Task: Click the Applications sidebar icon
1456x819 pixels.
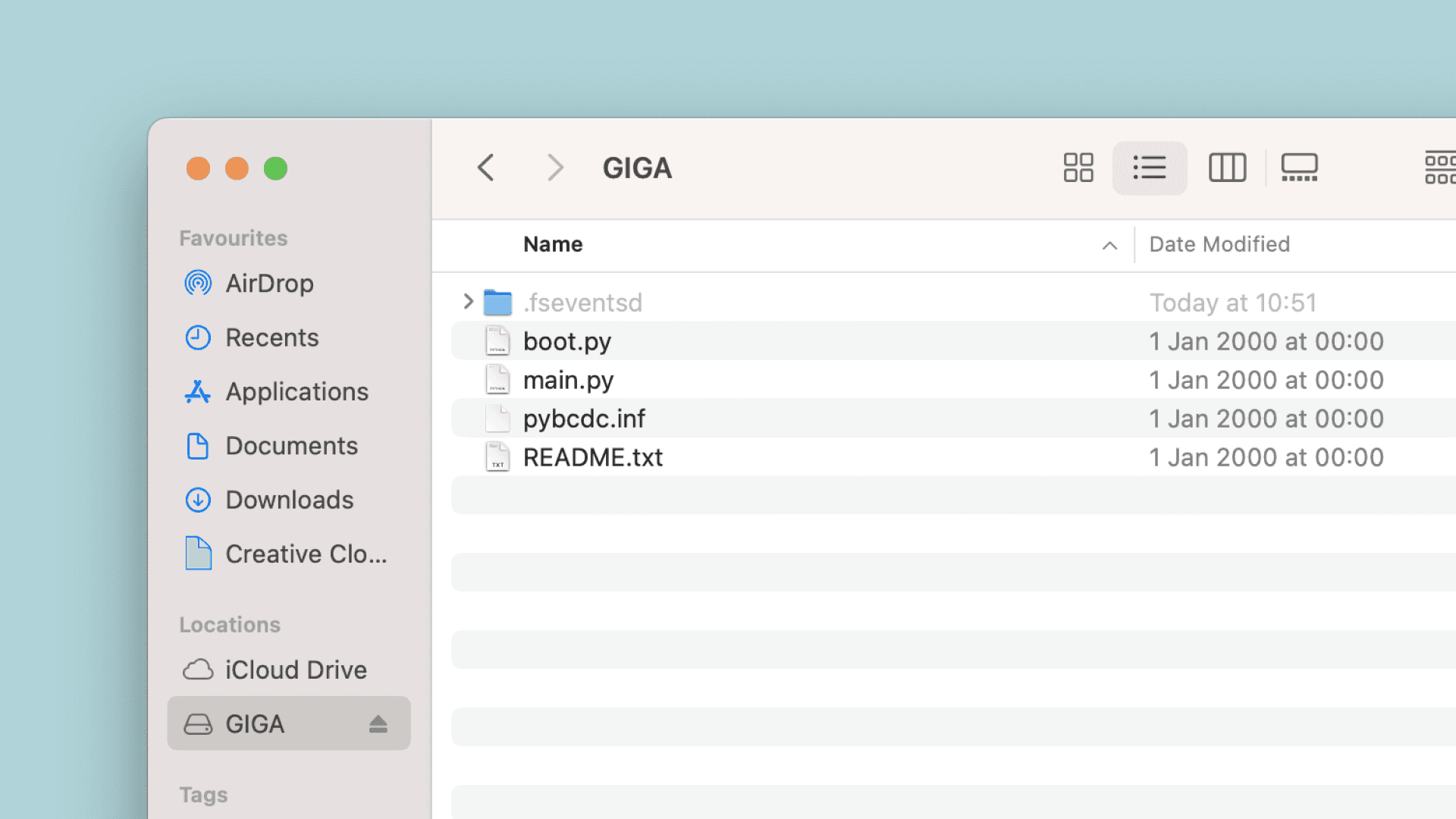Action: point(198,392)
